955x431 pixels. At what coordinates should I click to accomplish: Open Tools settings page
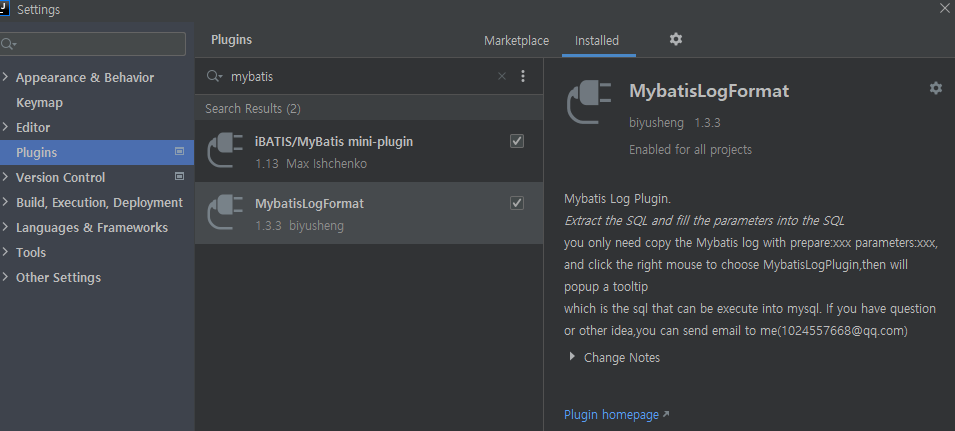coord(30,252)
